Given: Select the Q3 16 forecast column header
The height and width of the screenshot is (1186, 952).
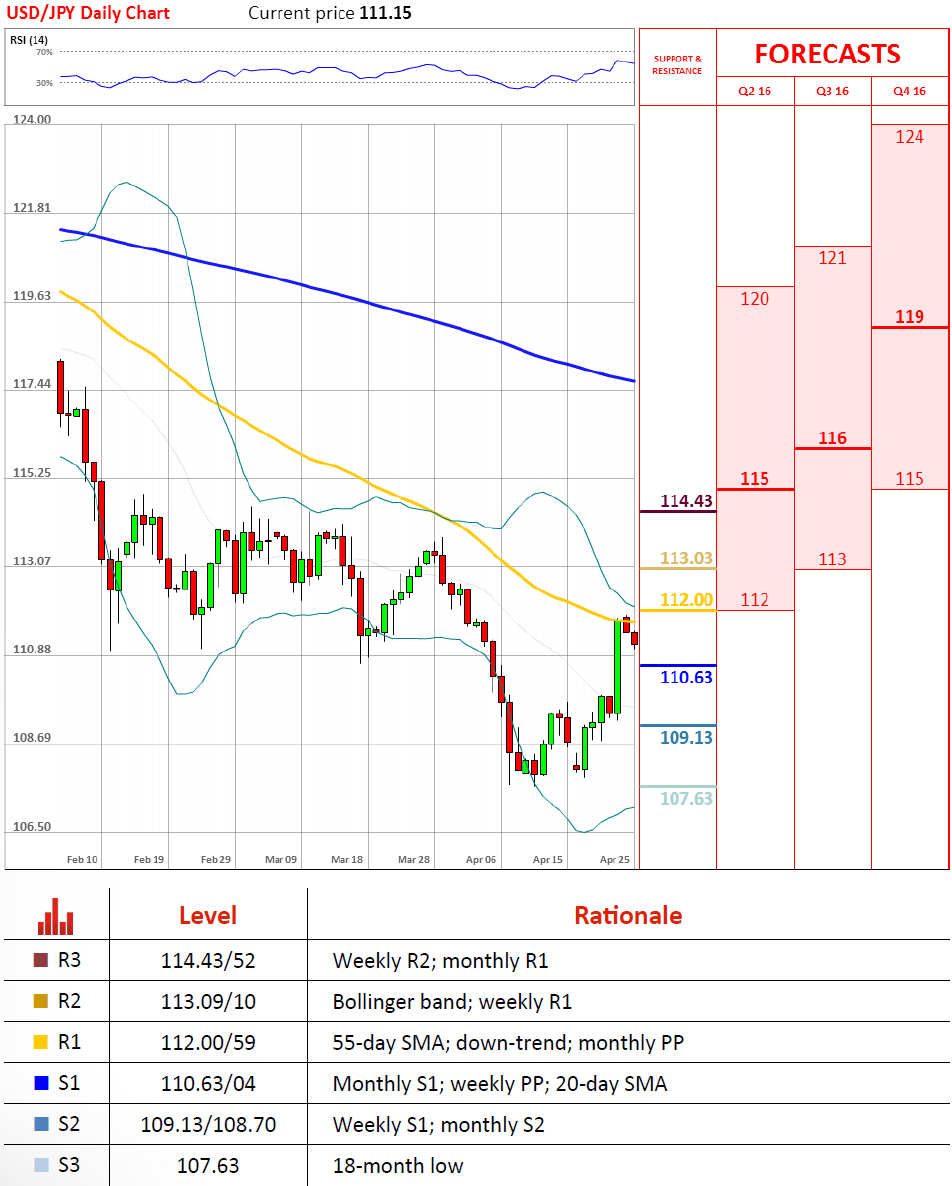Looking at the screenshot, I should pyautogui.click(x=833, y=91).
